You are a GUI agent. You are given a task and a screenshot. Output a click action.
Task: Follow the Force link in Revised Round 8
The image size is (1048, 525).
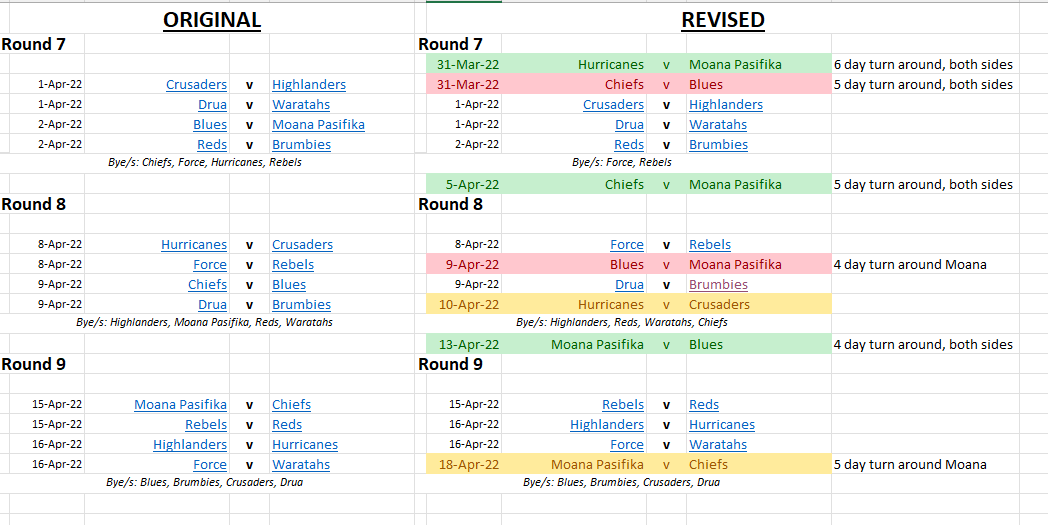[x=627, y=245]
